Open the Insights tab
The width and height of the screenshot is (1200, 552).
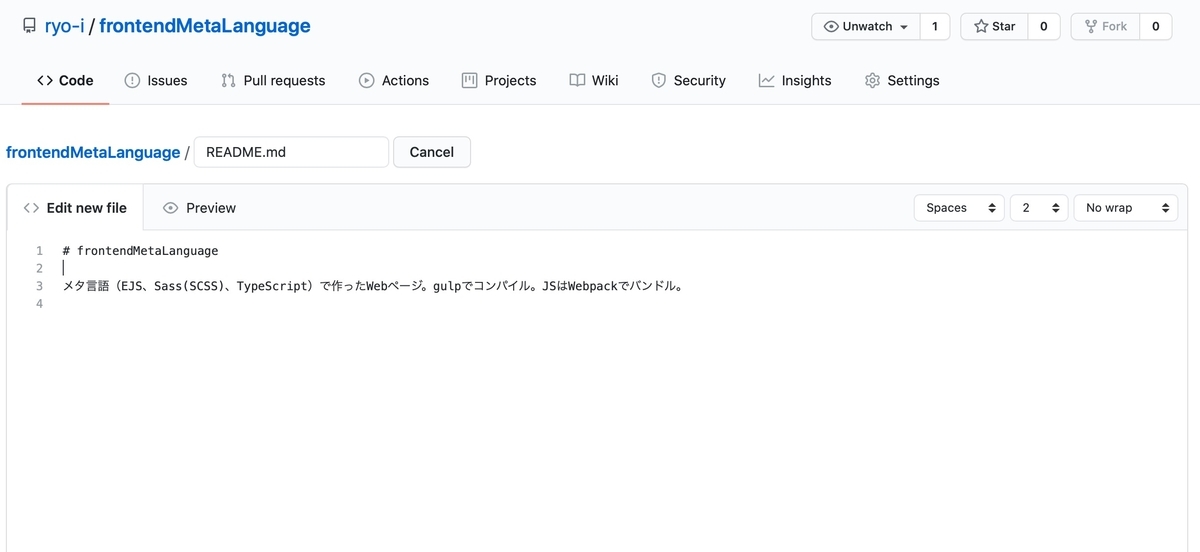(795, 80)
